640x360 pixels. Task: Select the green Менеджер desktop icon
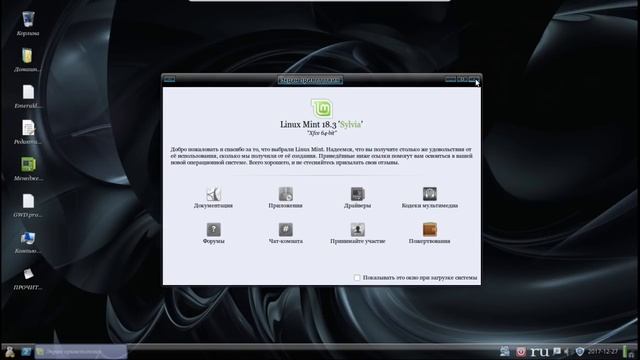(28, 164)
